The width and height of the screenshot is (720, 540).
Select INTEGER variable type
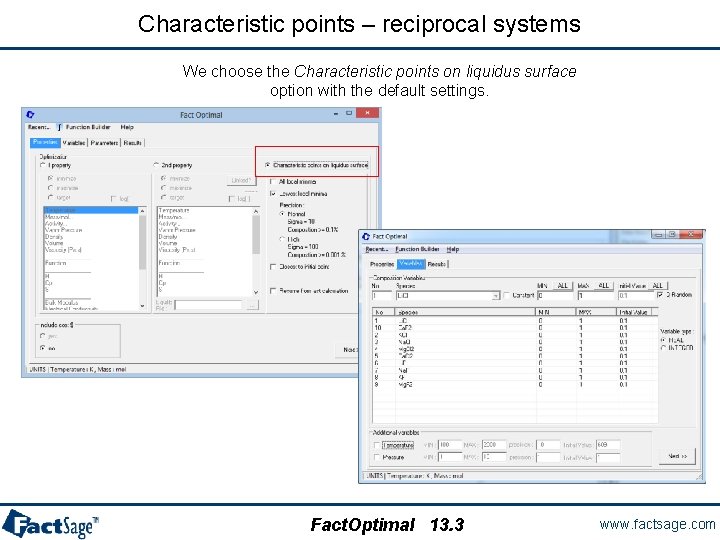[x=663, y=348]
